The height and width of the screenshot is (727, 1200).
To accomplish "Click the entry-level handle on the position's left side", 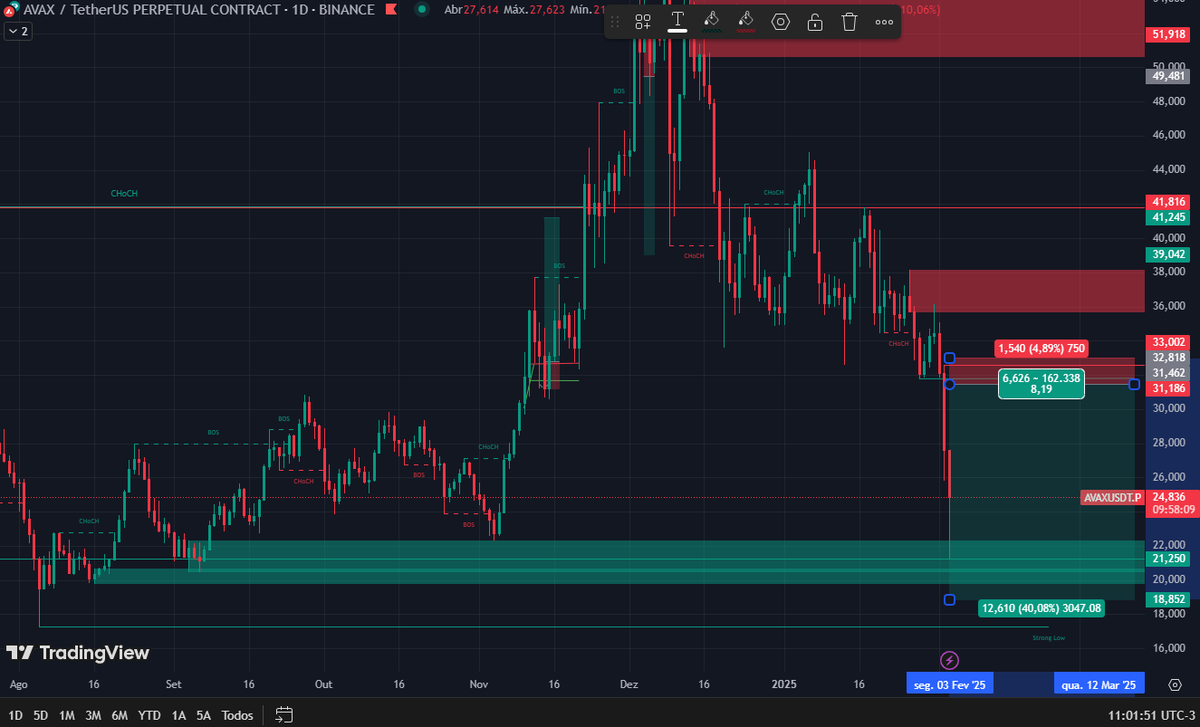I will click(949, 384).
